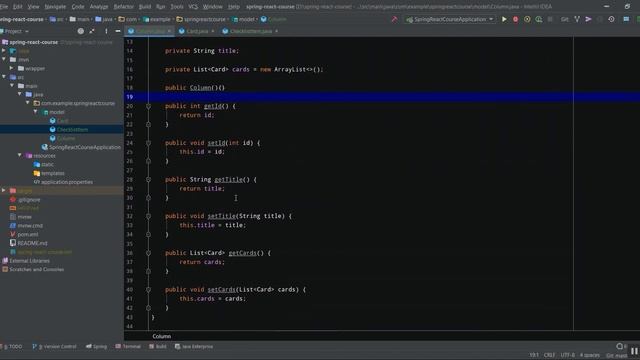
Task: Click the profiler run icon beside coverage
Action: pyautogui.click(x=539, y=19)
